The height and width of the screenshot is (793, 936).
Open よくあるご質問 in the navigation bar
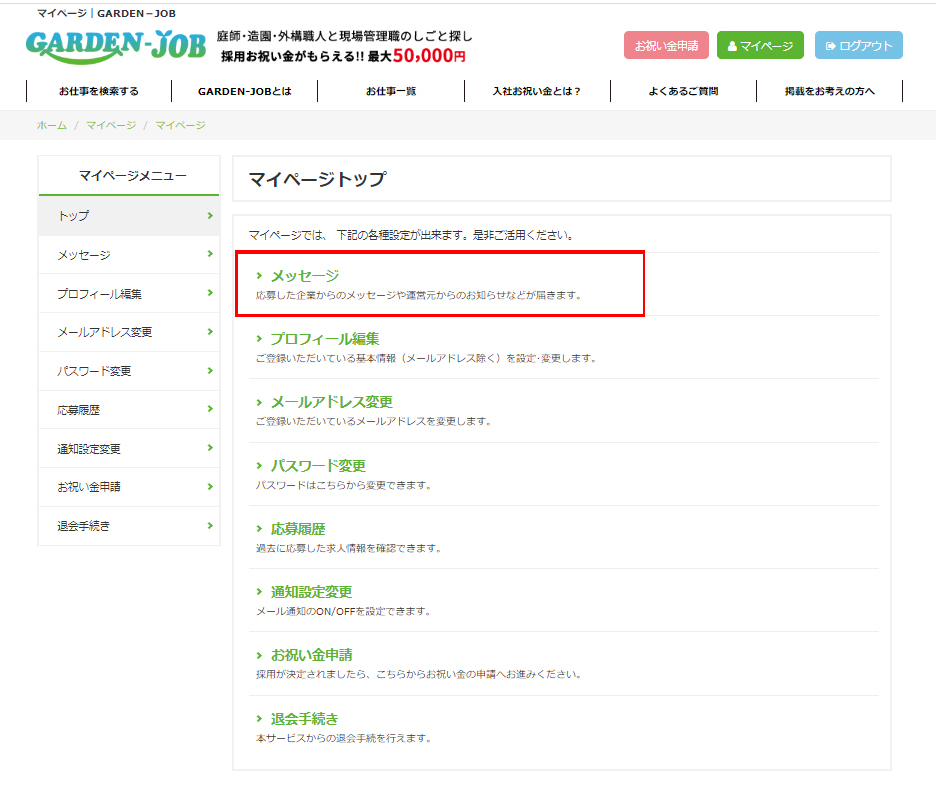click(683, 91)
